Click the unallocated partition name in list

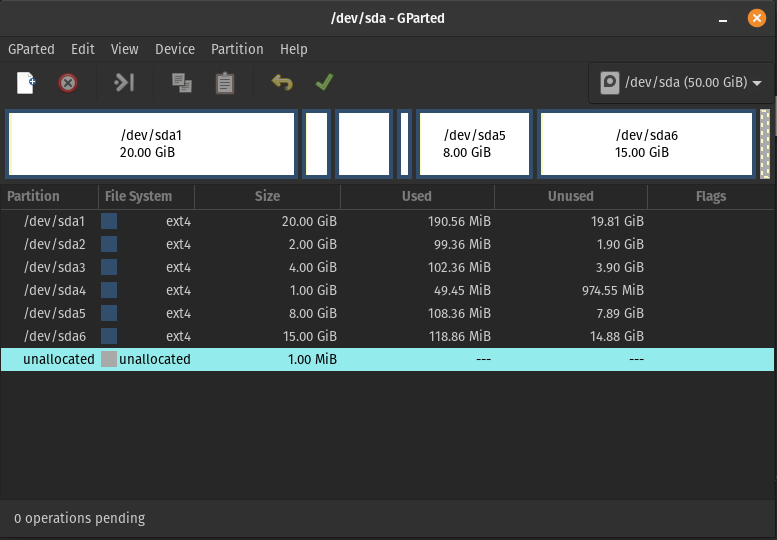58,359
